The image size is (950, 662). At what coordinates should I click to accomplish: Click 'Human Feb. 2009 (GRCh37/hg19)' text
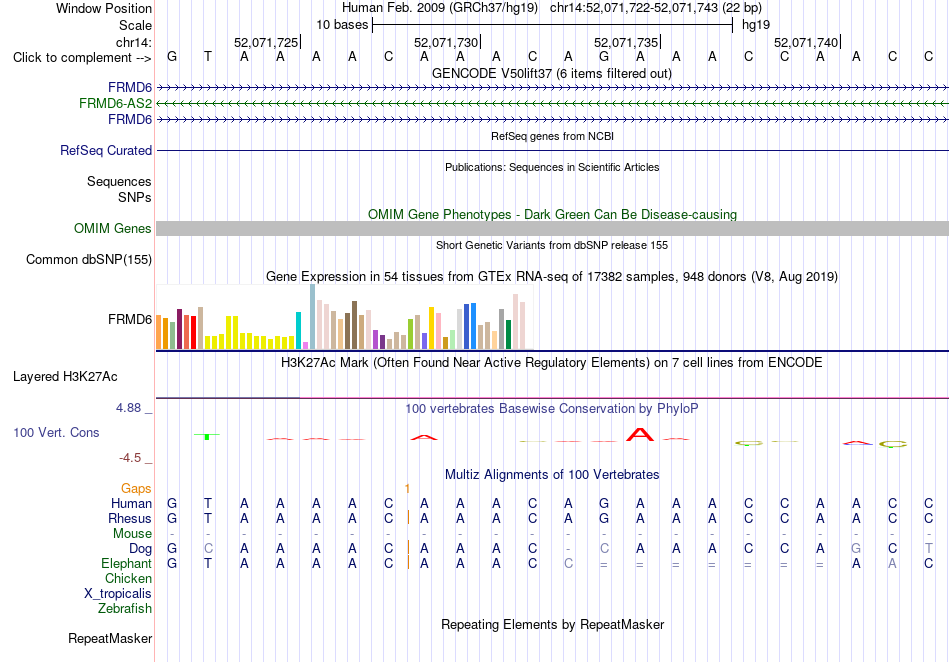(x=440, y=8)
